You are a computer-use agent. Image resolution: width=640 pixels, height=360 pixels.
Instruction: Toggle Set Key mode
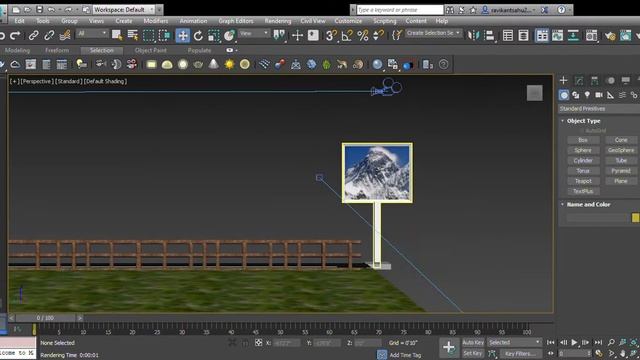(x=473, y=353)
